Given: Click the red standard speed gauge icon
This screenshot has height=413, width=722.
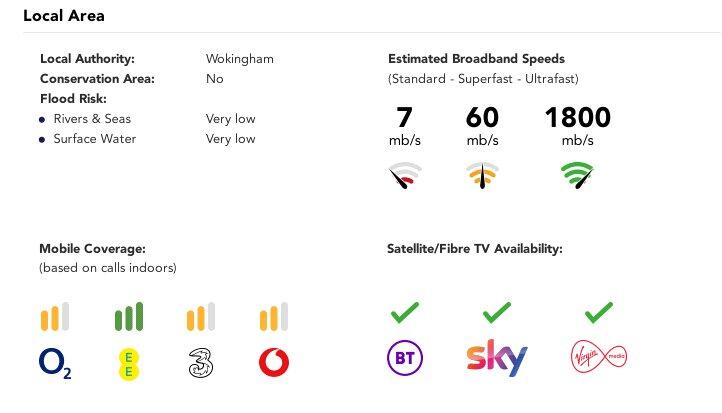Looking at the screenshot, I should click(x=404, y=176).
